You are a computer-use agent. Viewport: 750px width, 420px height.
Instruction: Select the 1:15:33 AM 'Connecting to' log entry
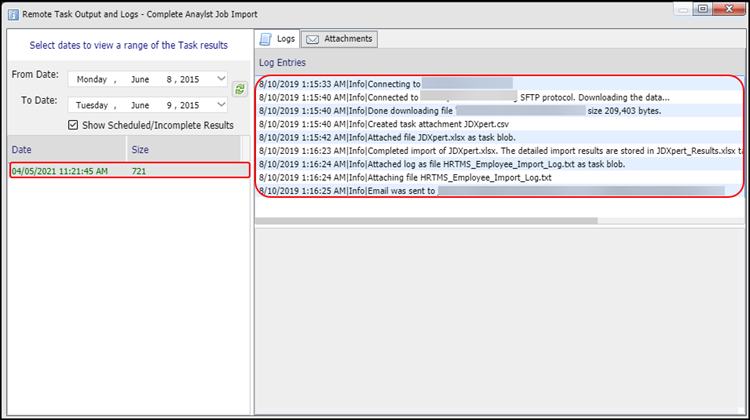tap(499, 84)
